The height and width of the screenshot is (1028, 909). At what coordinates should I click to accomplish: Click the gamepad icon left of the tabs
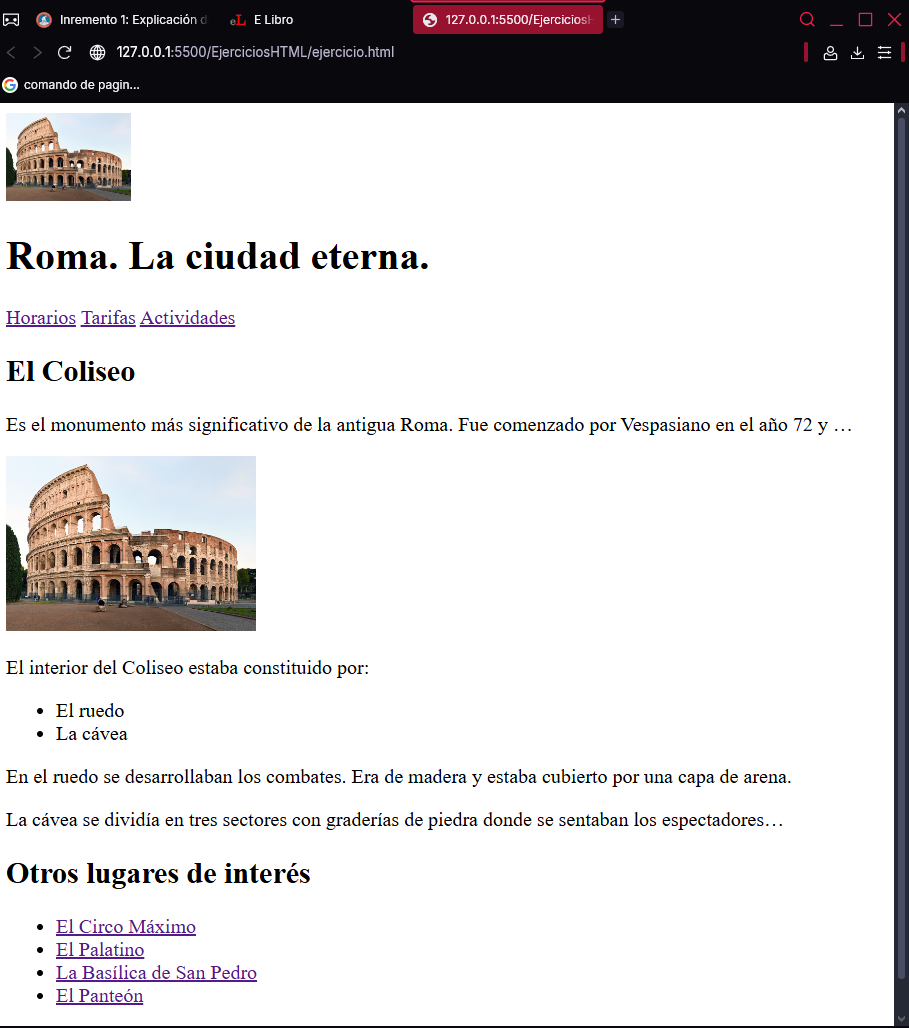tap(11, 20)
